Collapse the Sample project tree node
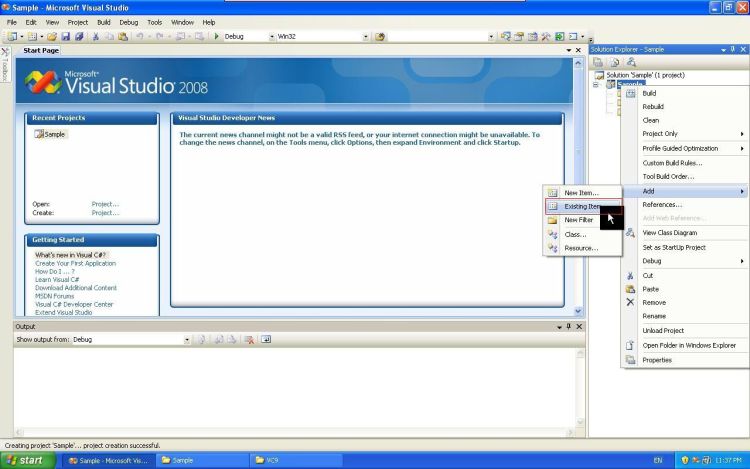Image resolution: width=750 pixels, height=469 pixels. [596, 85]
